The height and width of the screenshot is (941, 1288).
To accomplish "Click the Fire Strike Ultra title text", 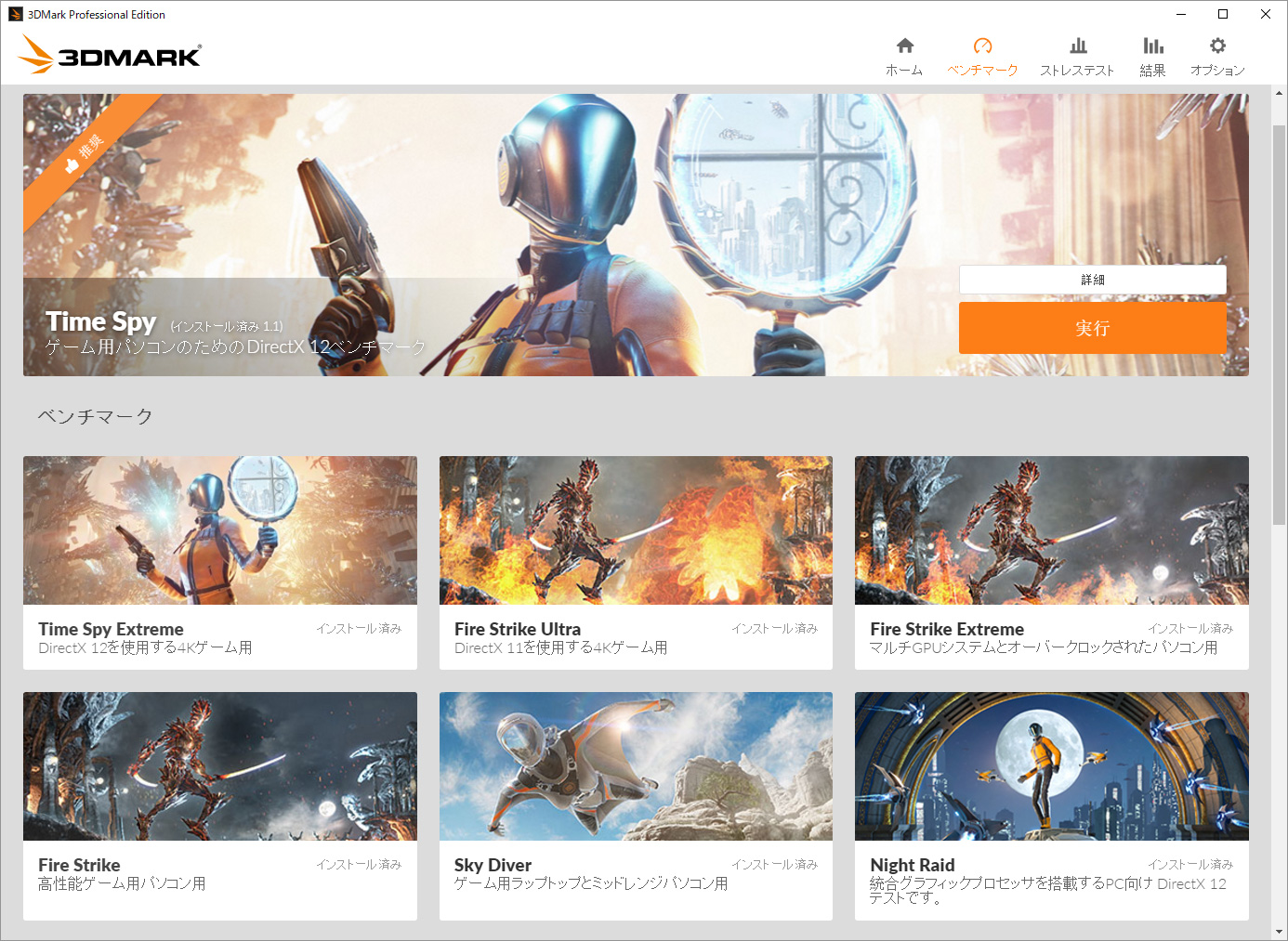I will (518, 629).
